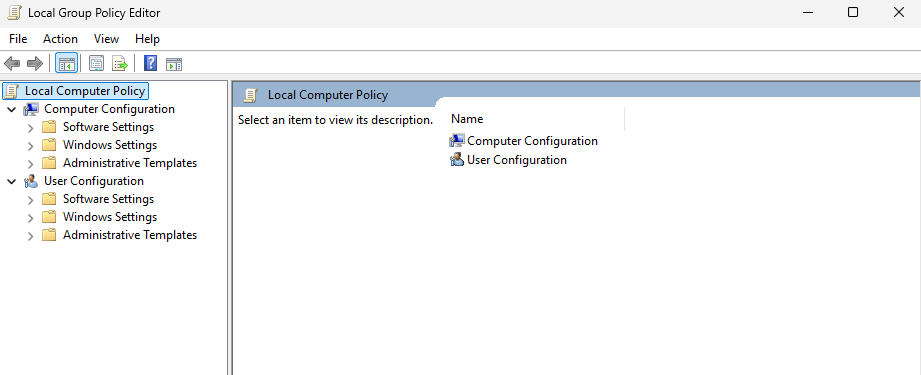Click Local Computer Policy scroll icon in tree
The height and width of the screenshot is (375, 921).
pyautogui.click(x=12, y=91)
